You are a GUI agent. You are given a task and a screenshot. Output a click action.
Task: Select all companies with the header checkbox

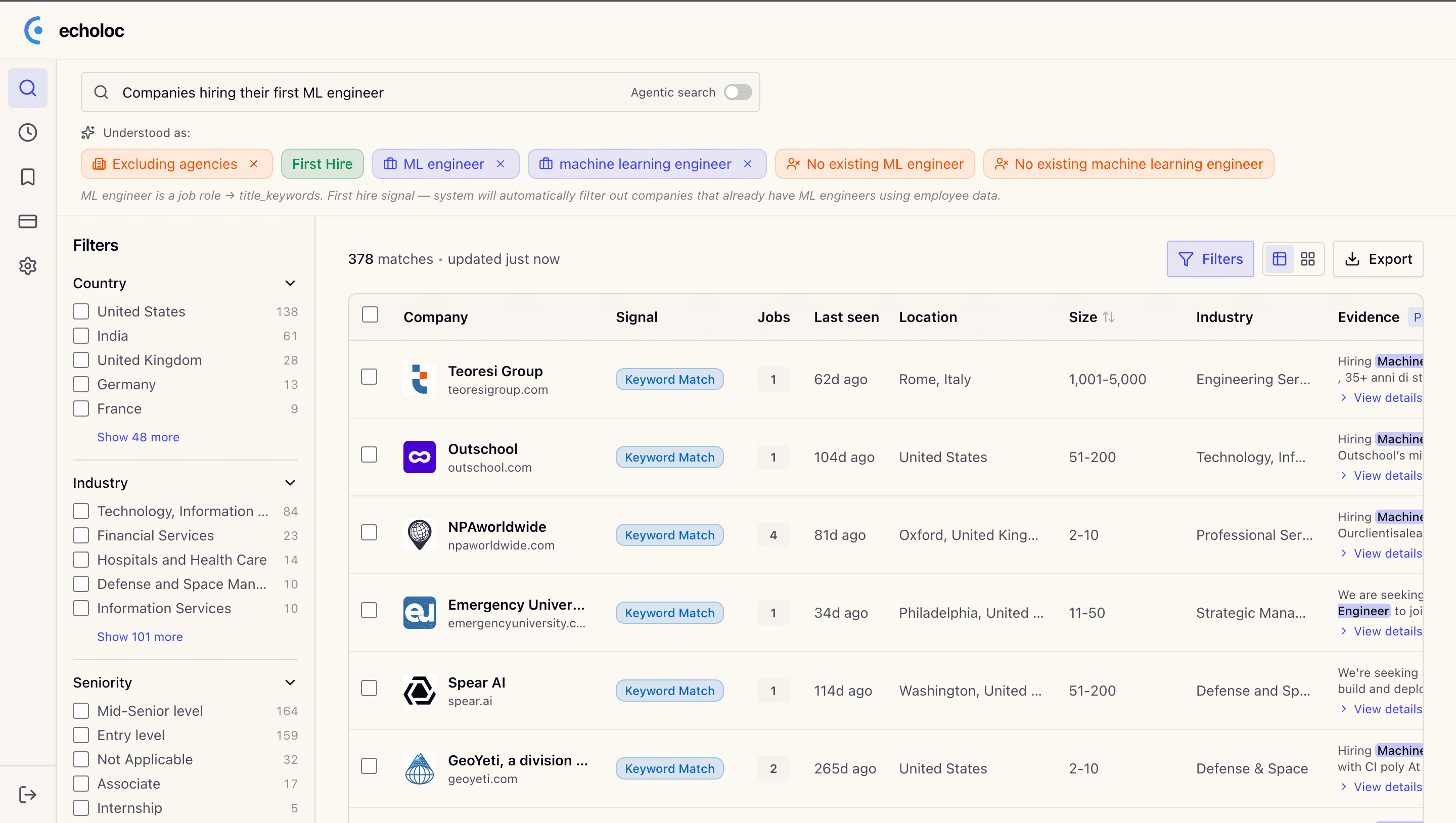tap(370, 315)
